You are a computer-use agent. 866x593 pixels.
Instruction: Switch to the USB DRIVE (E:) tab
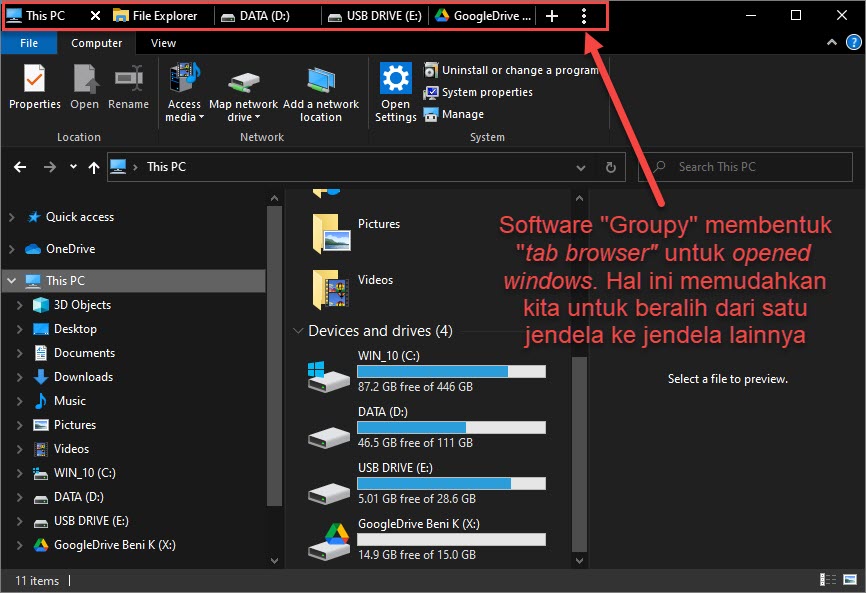click(x=375, y=15)
